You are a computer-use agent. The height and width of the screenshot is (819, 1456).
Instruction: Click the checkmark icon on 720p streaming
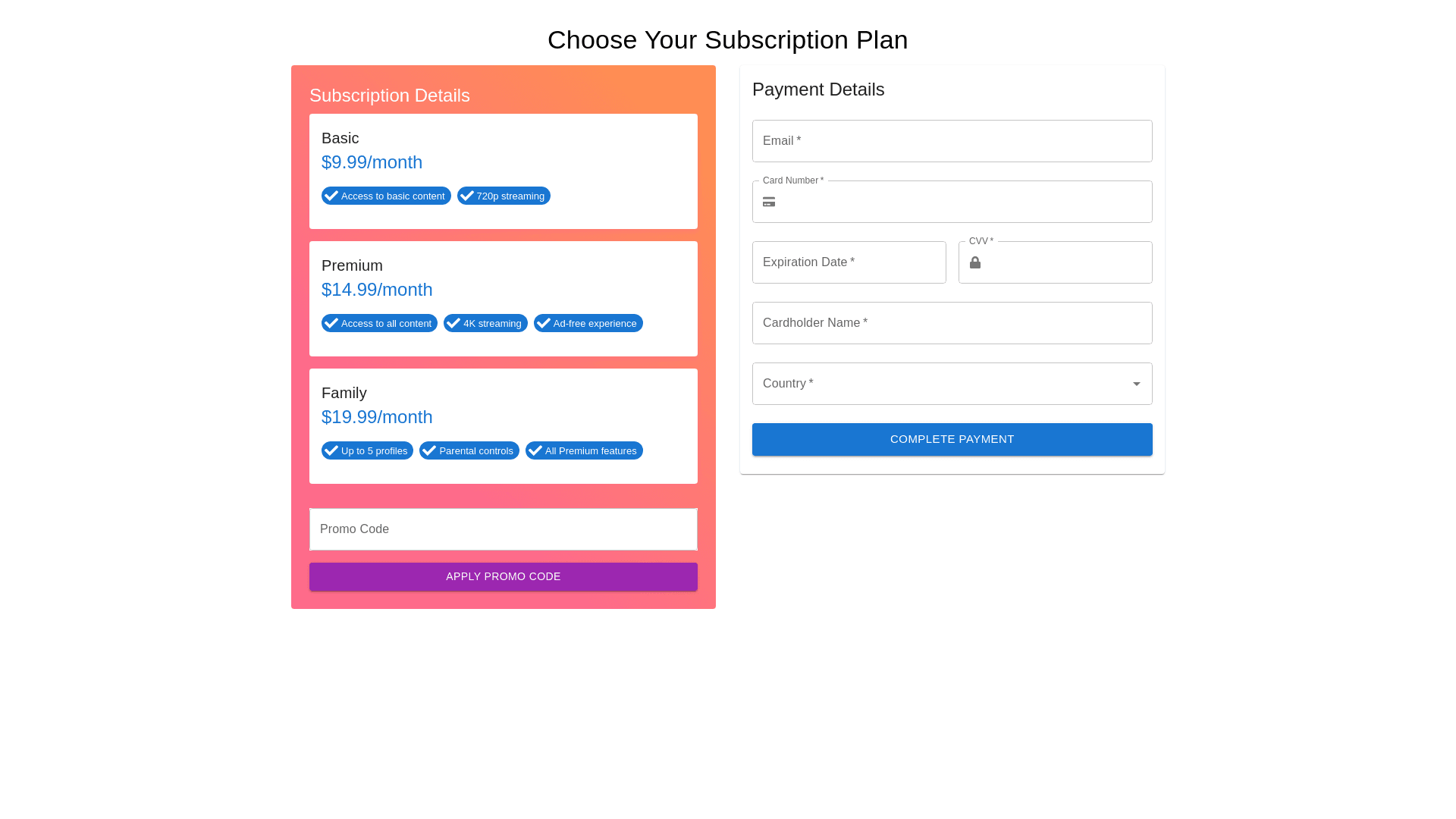[x=467, y=196]
